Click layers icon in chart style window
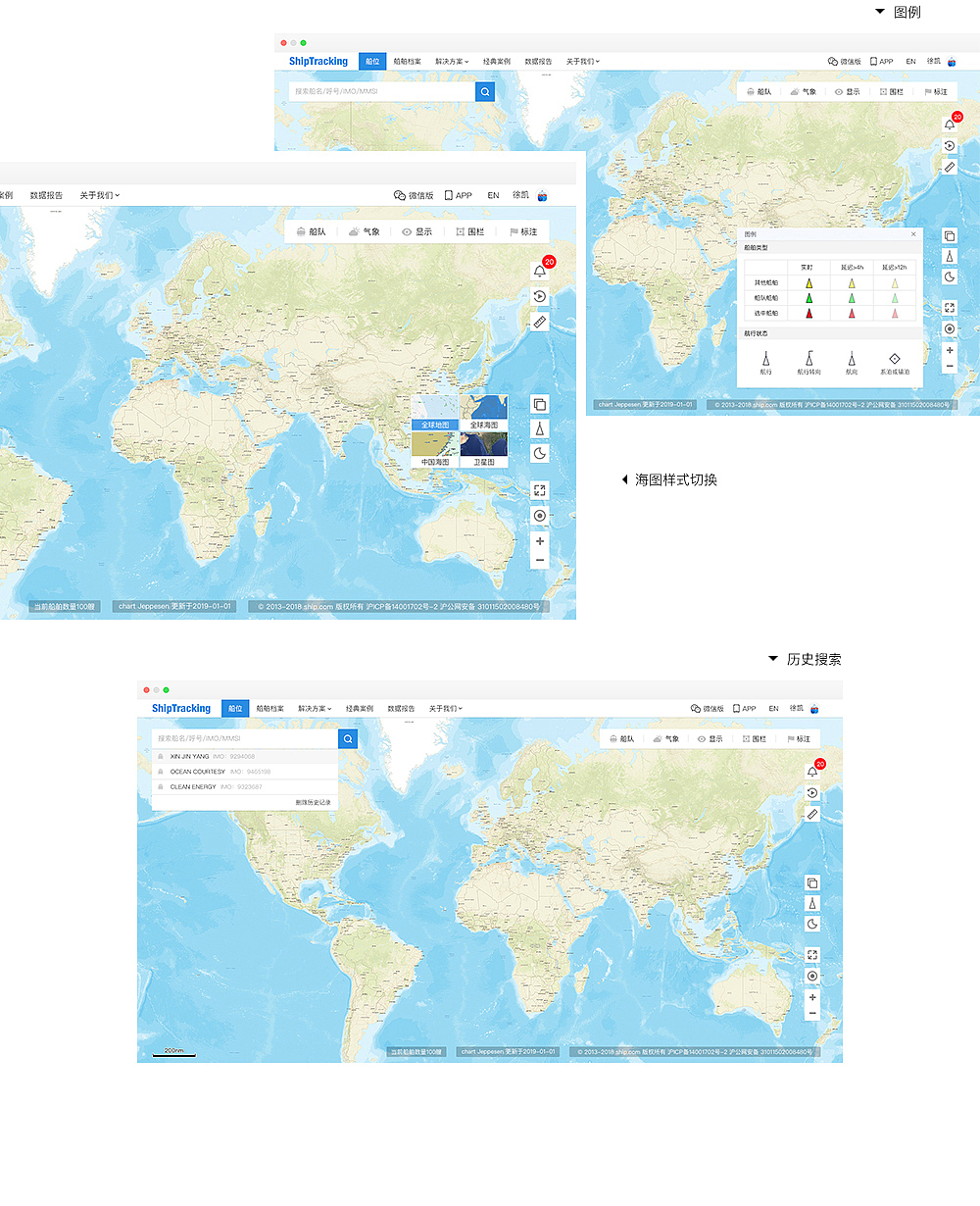This screenshot has height=1206, width=980. [x=540, y=404]
